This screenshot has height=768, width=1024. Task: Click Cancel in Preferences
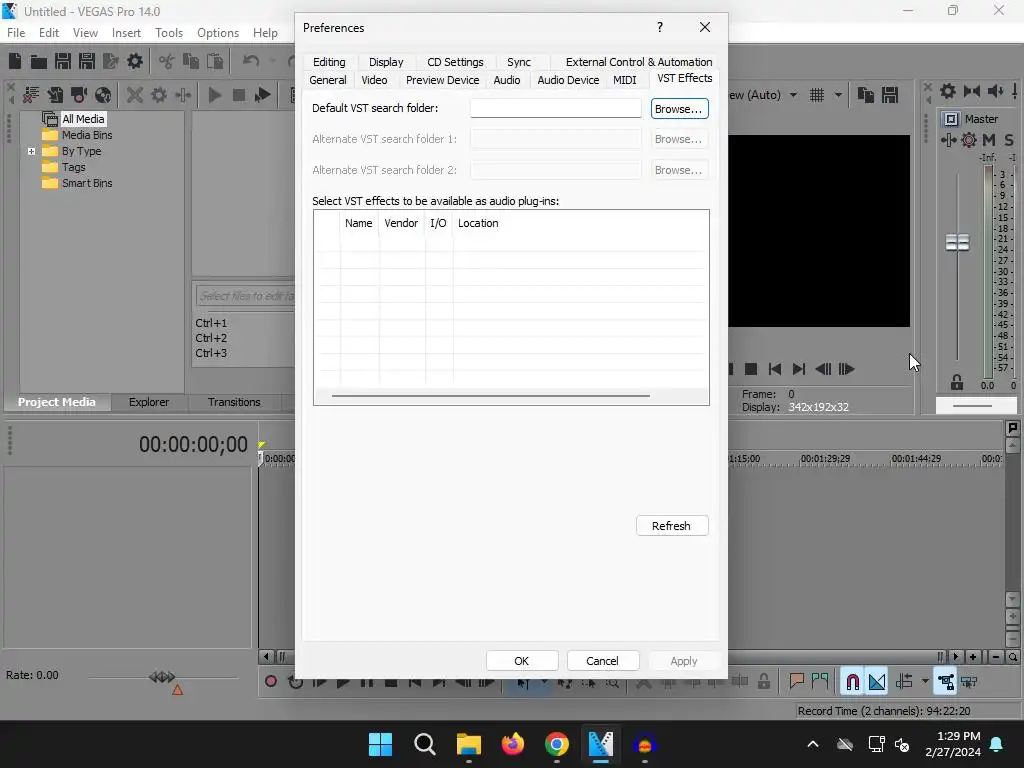tap(602, 661)
